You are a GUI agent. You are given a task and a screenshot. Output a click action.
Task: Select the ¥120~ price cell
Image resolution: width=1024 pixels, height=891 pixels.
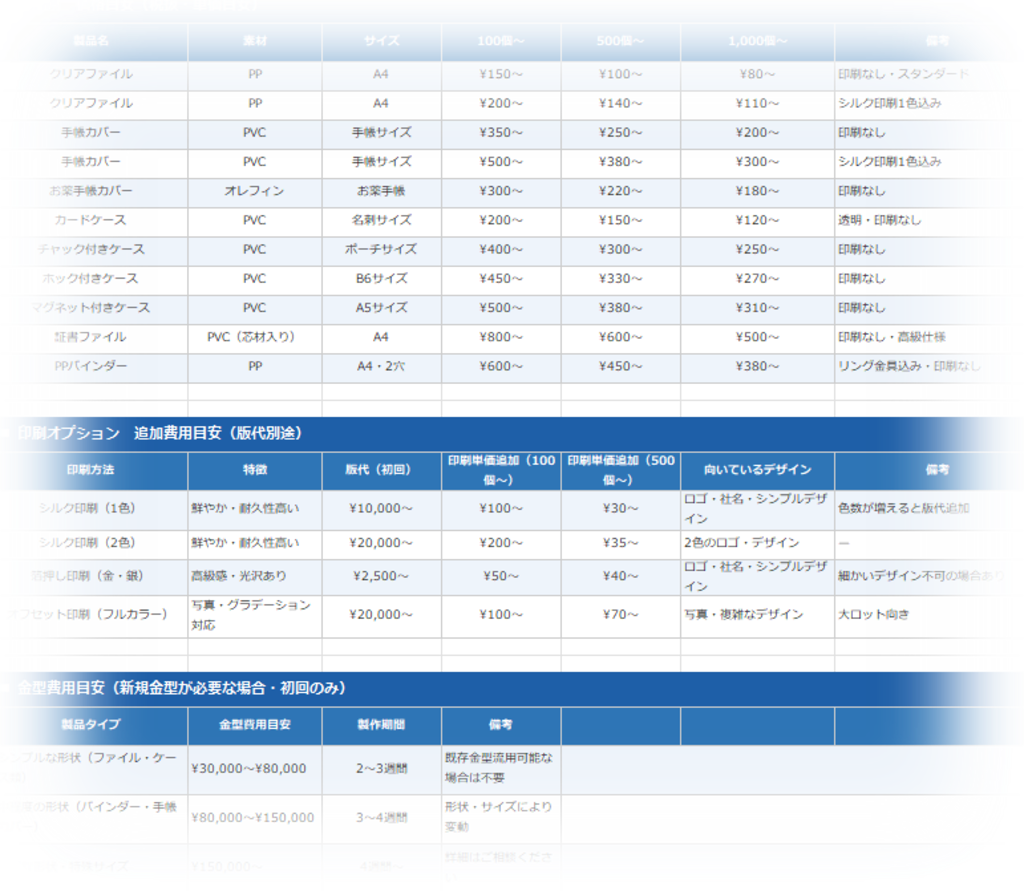tap(757, 221)
